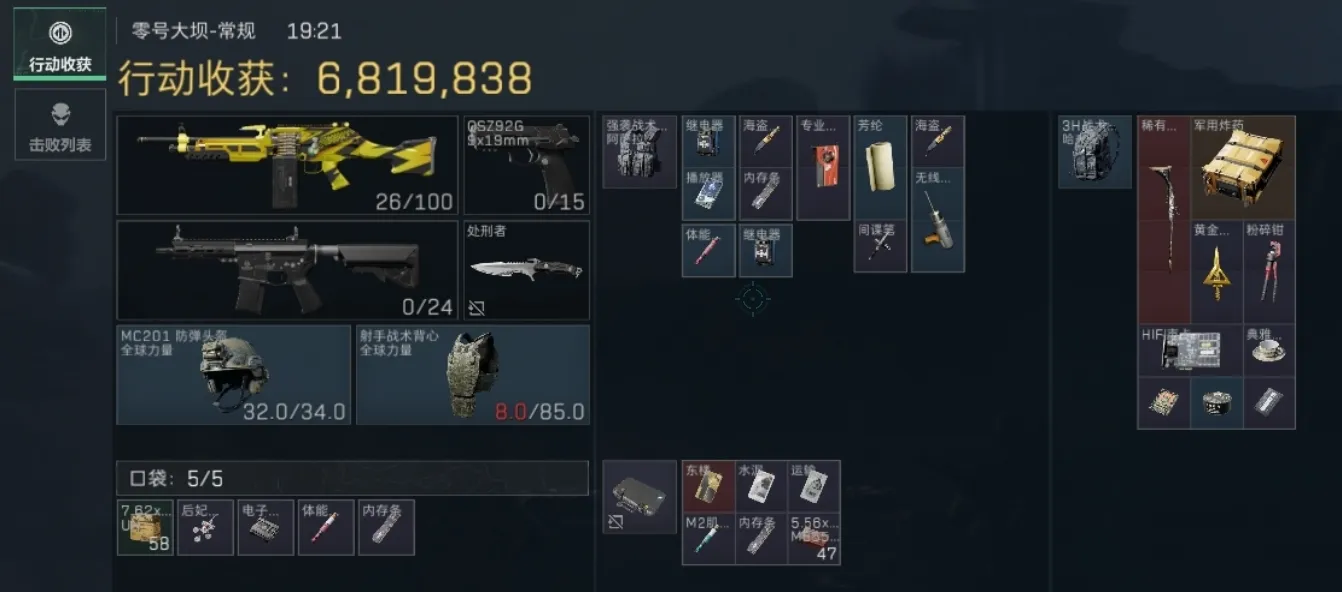Image resolution: width=1342 pixels, height=592 pixels.
Task: Select the QSZ92G pistol slot
Action: pyautogui.click(x=527, y=165)
